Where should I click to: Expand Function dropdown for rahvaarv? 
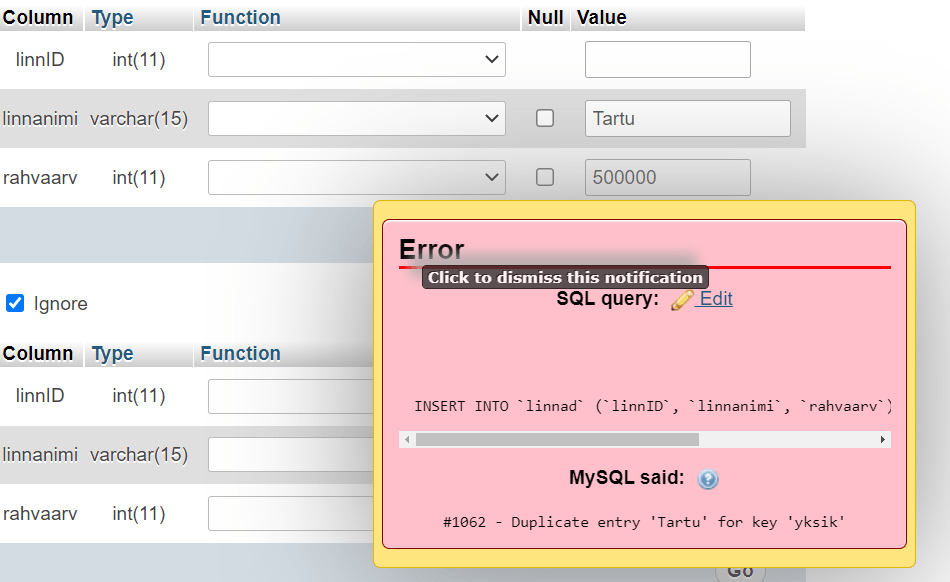(x=356, y=177)
